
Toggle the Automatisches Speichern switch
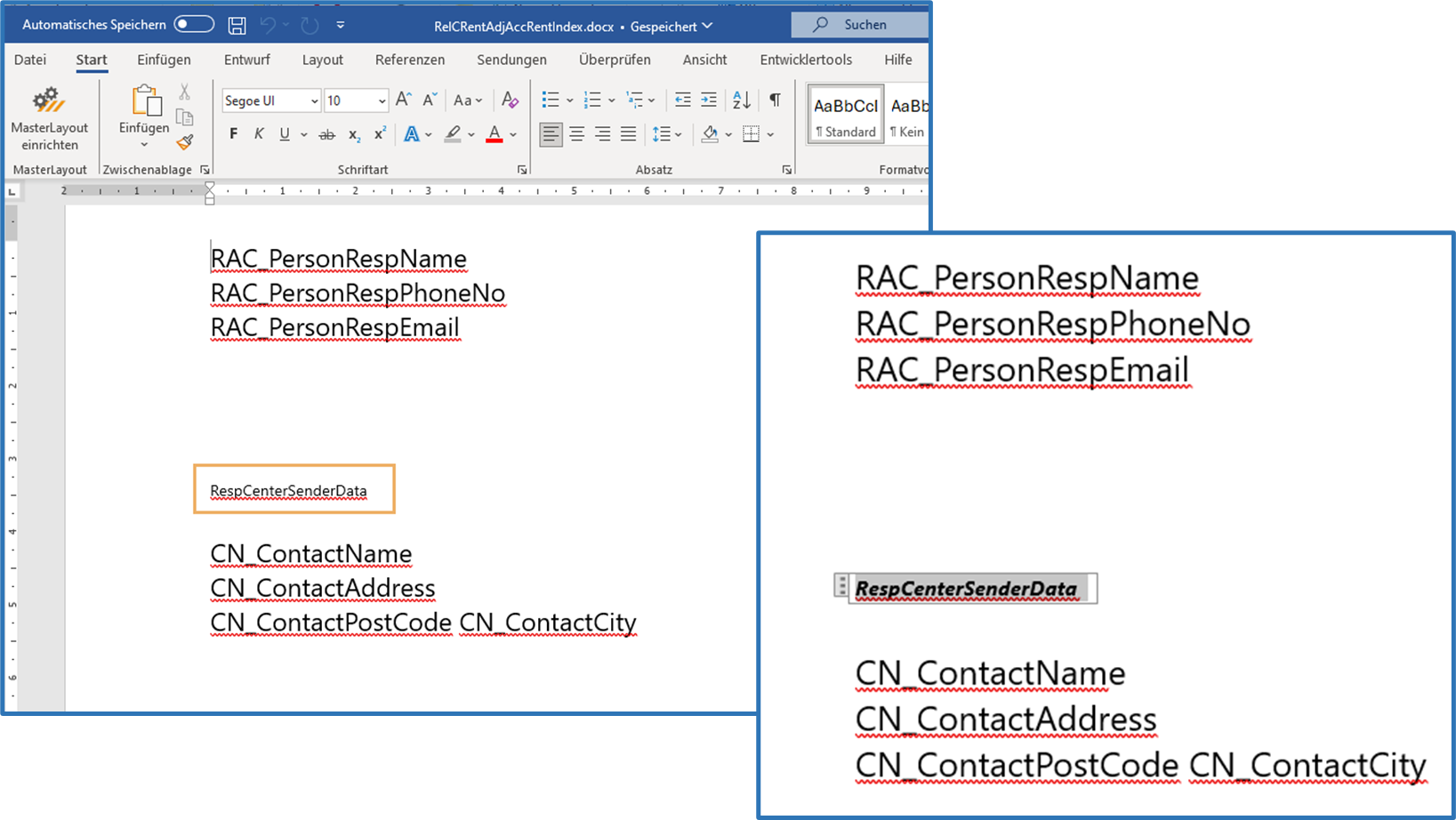[194, 25]
